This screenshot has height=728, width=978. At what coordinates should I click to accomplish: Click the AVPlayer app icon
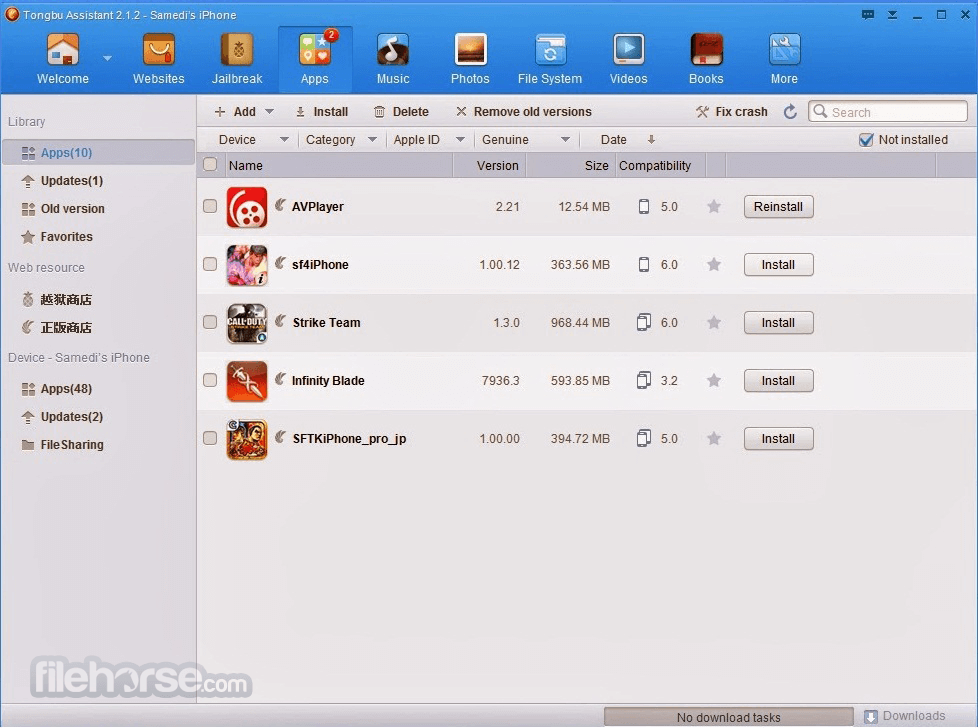coord(247,207)
